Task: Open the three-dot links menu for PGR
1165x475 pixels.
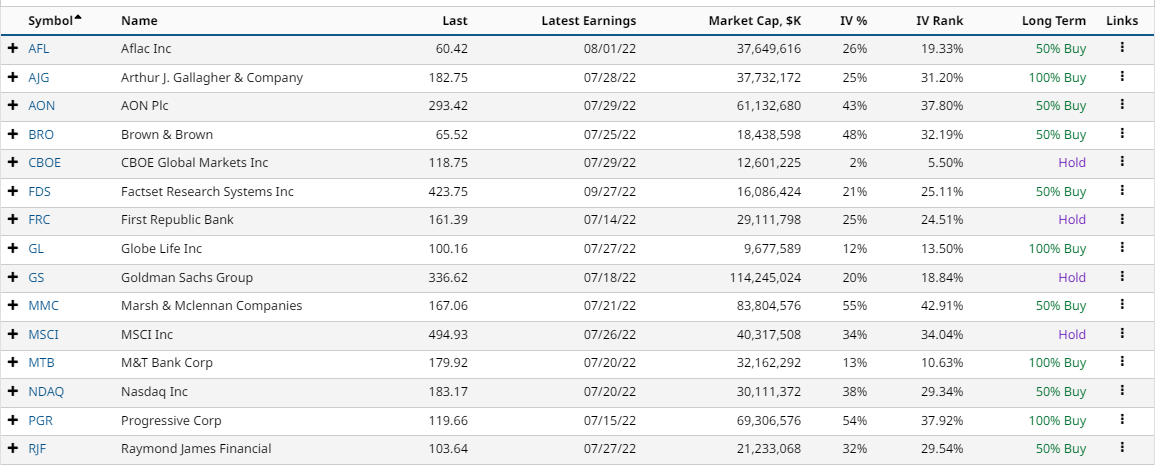Action: (1122, 420)
